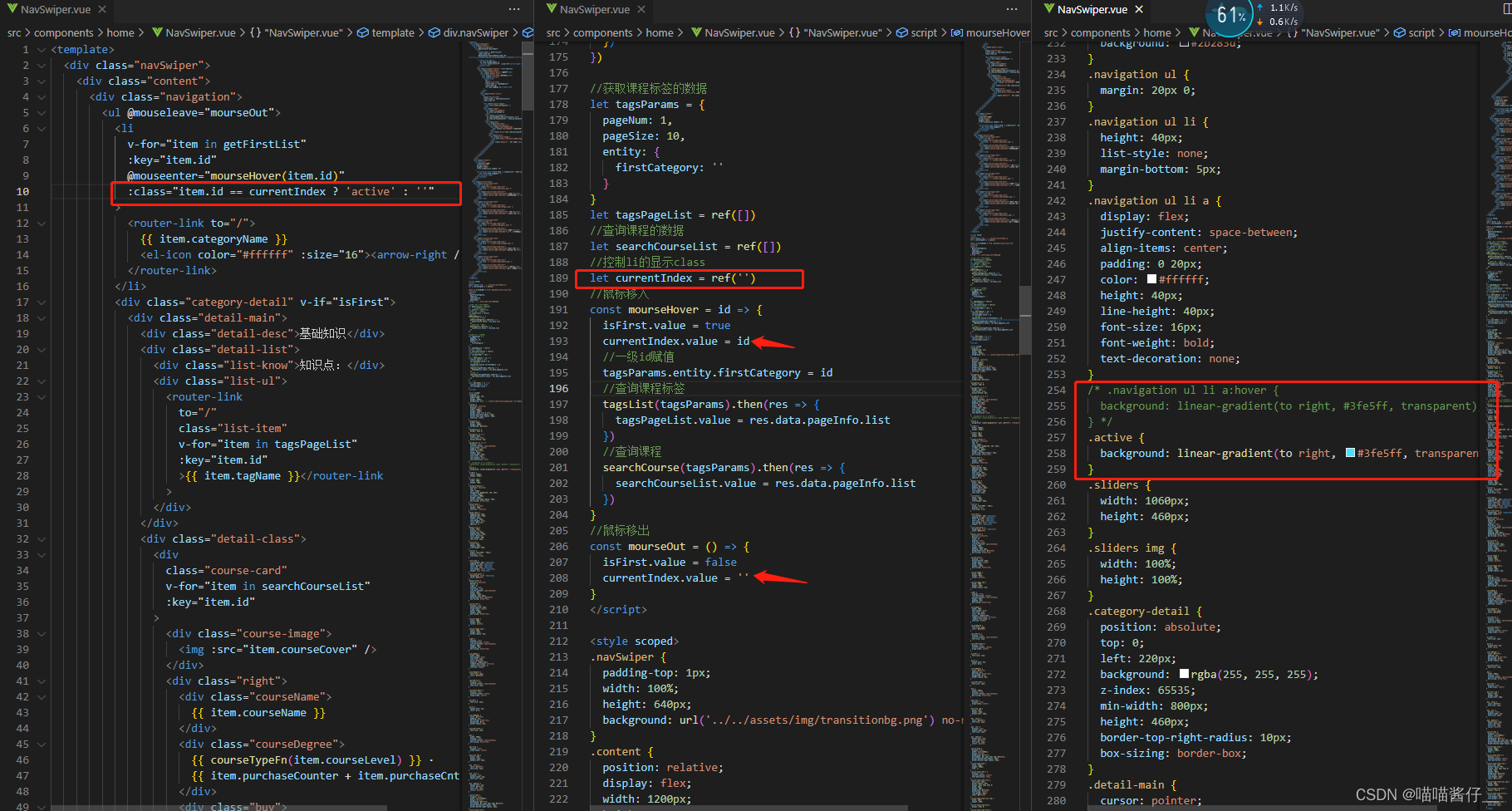Click the vertical scrollbar thumb in the left pane

point(528,76)
